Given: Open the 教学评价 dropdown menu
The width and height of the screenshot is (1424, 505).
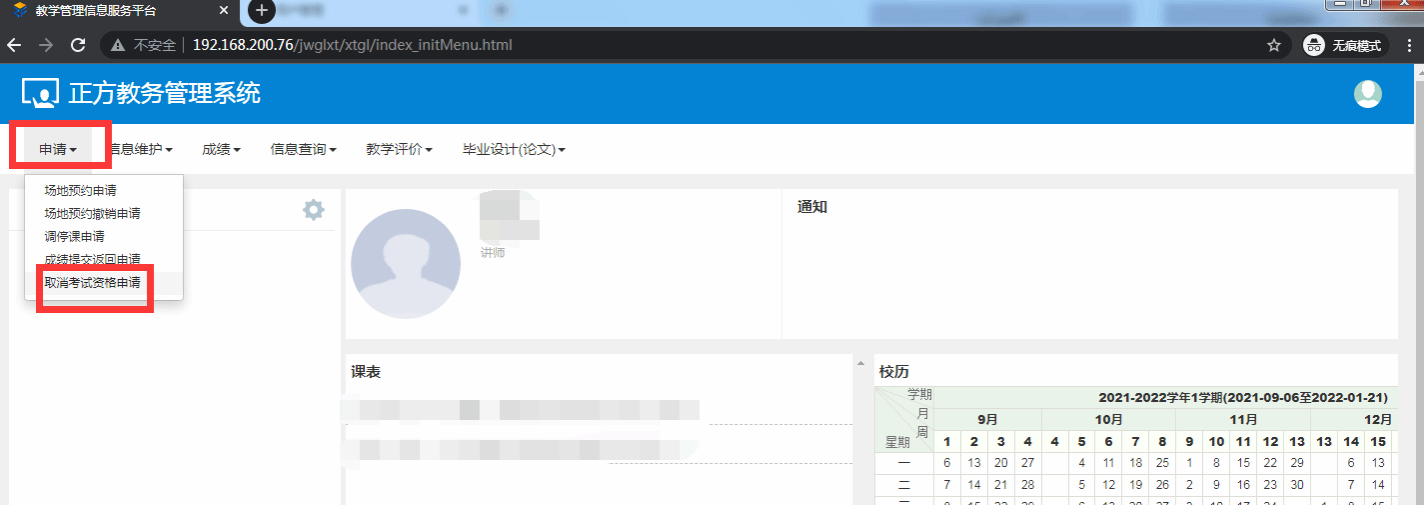Looking at the screenshot, I should tap(398, 149).
